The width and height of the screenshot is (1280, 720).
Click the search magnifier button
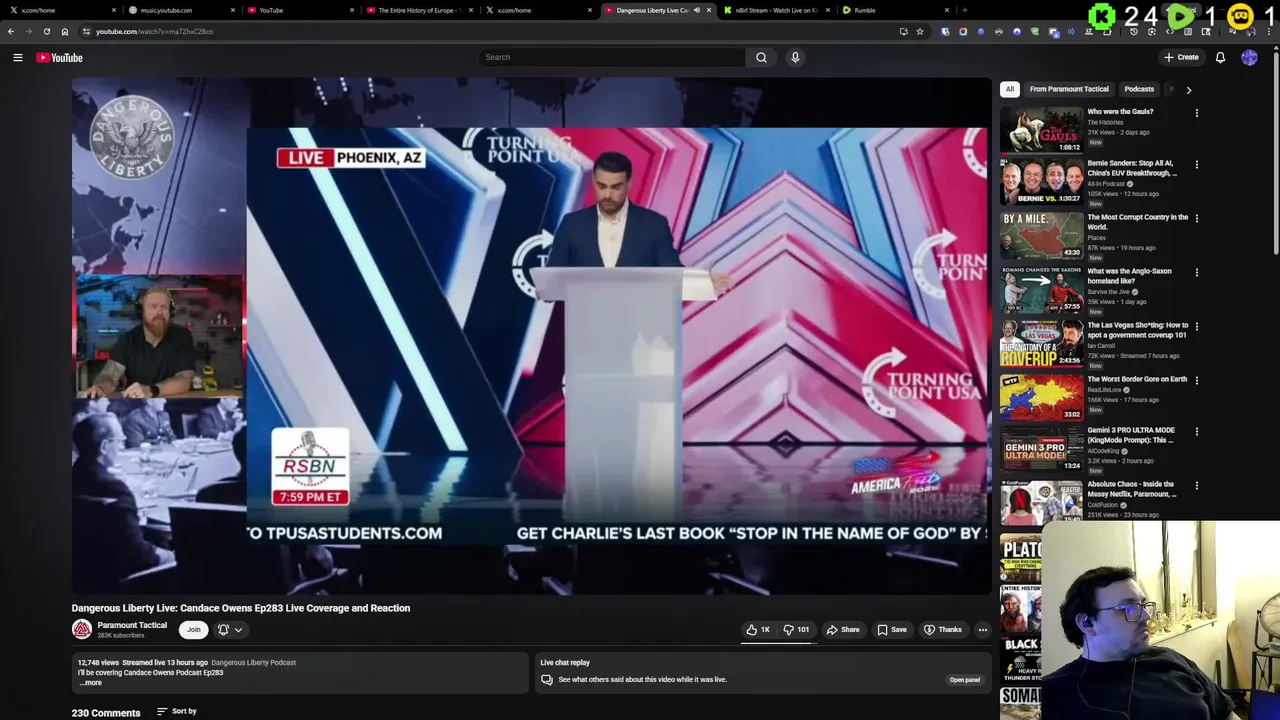[761, 57]
